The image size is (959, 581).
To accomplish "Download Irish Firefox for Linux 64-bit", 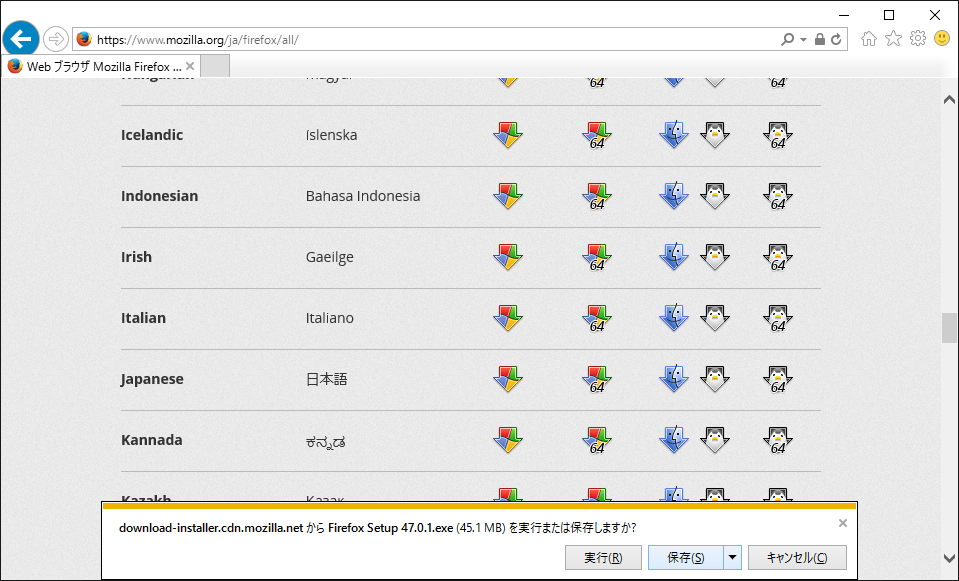I will pyautogui.click(x=777, y=258).
